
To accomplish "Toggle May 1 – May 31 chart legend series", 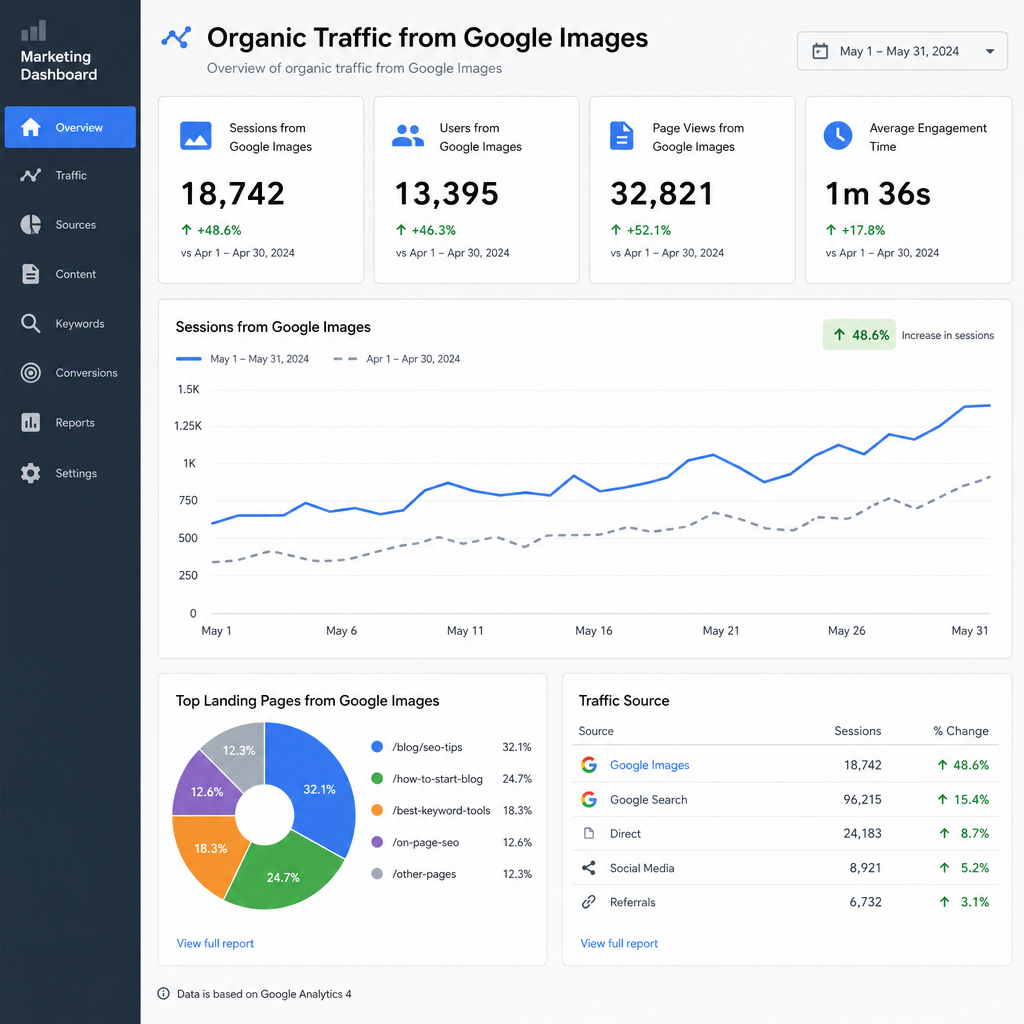I will pyautogui.click(x=242, y=359).
